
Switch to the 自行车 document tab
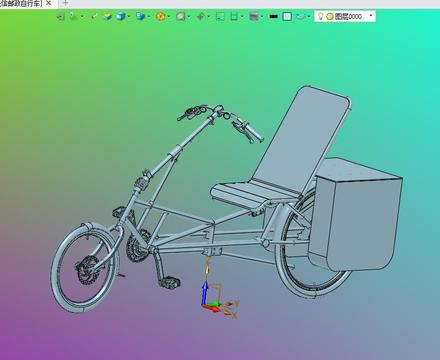tap(21, 3)
